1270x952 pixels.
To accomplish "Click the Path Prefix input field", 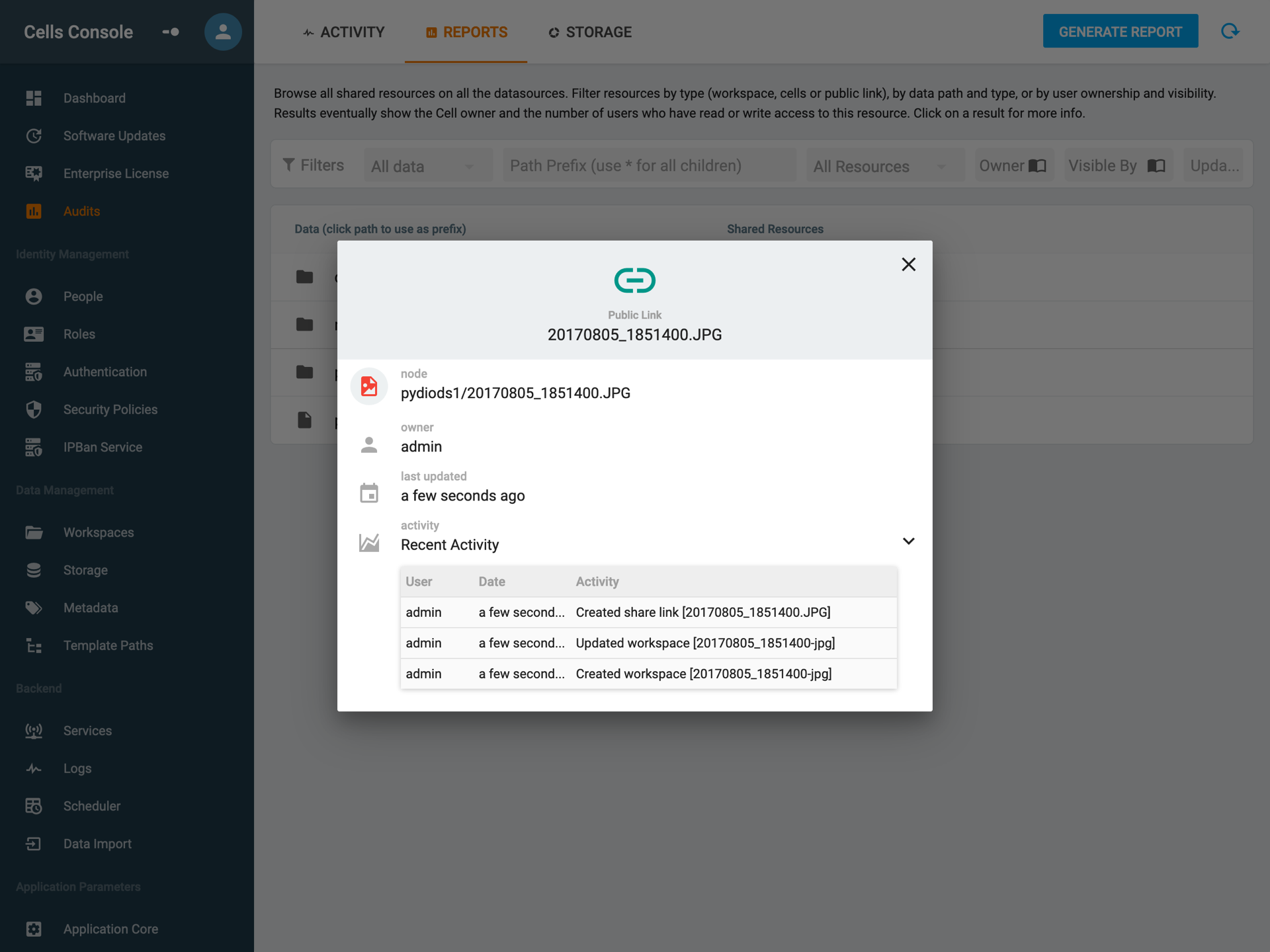I will pyautogui.click(x=650, y=165).
